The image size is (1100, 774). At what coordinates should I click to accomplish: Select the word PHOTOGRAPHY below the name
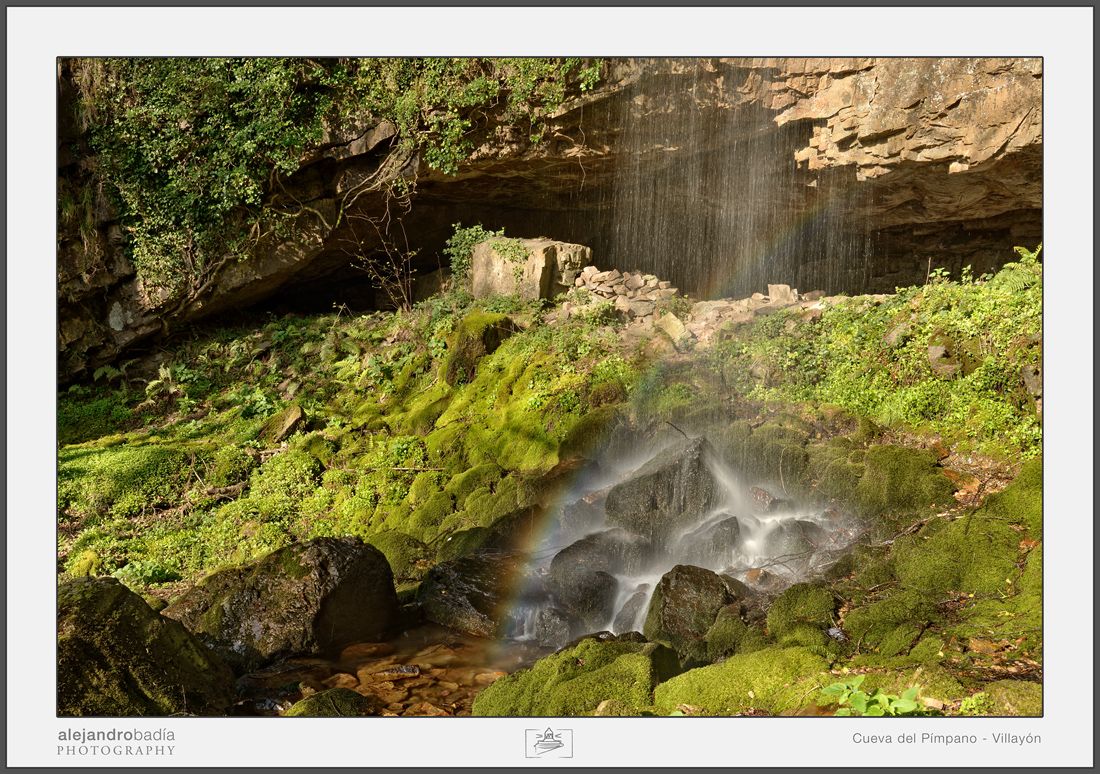click(x=116, y=751)
